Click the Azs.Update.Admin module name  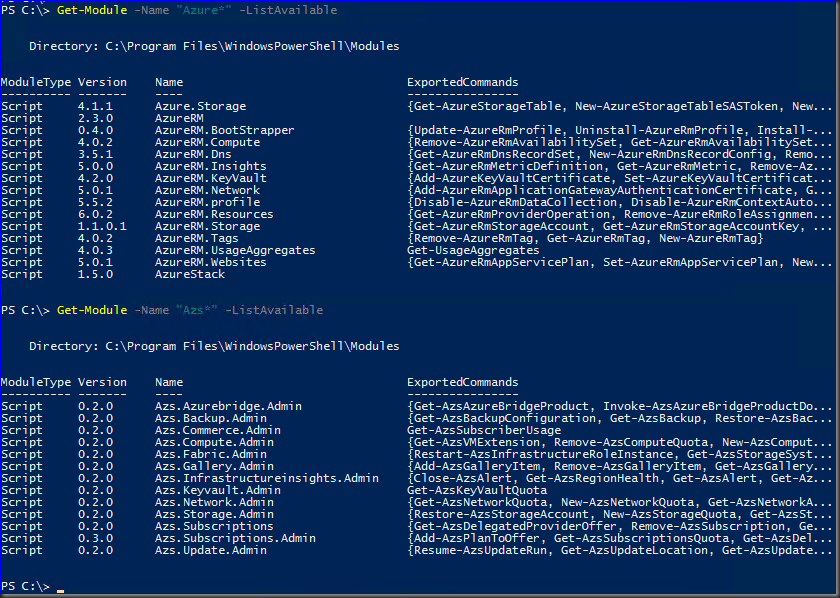tap(212, 550)
